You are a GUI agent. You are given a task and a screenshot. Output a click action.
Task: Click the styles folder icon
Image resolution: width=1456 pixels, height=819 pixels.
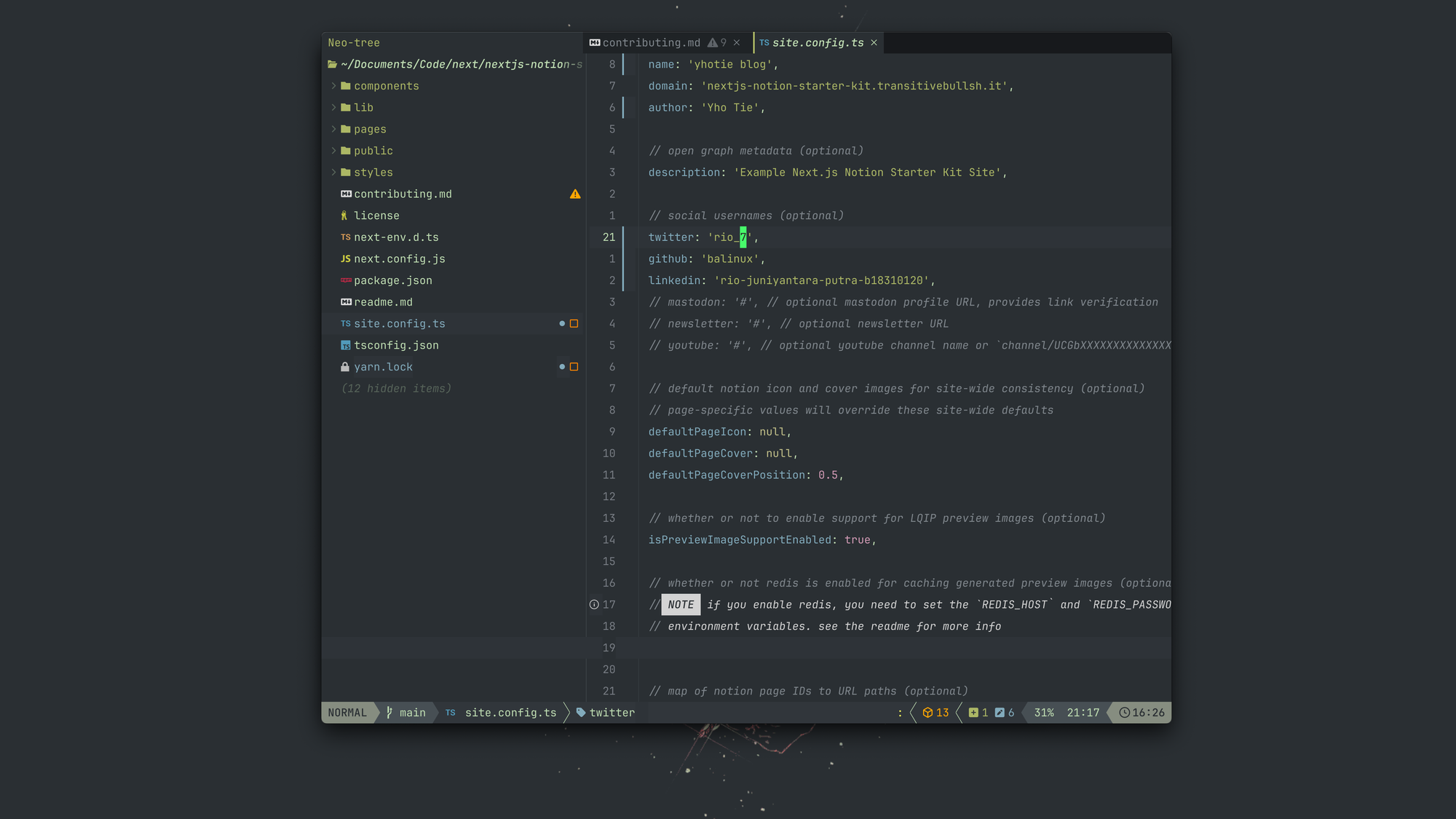coord(346,173)
